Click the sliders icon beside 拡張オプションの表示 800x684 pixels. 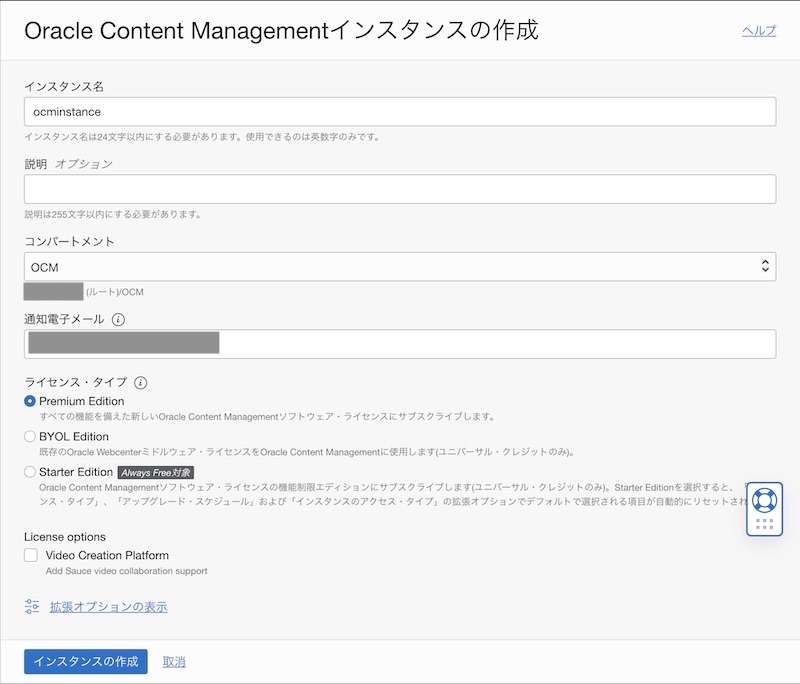click(32, 606)
